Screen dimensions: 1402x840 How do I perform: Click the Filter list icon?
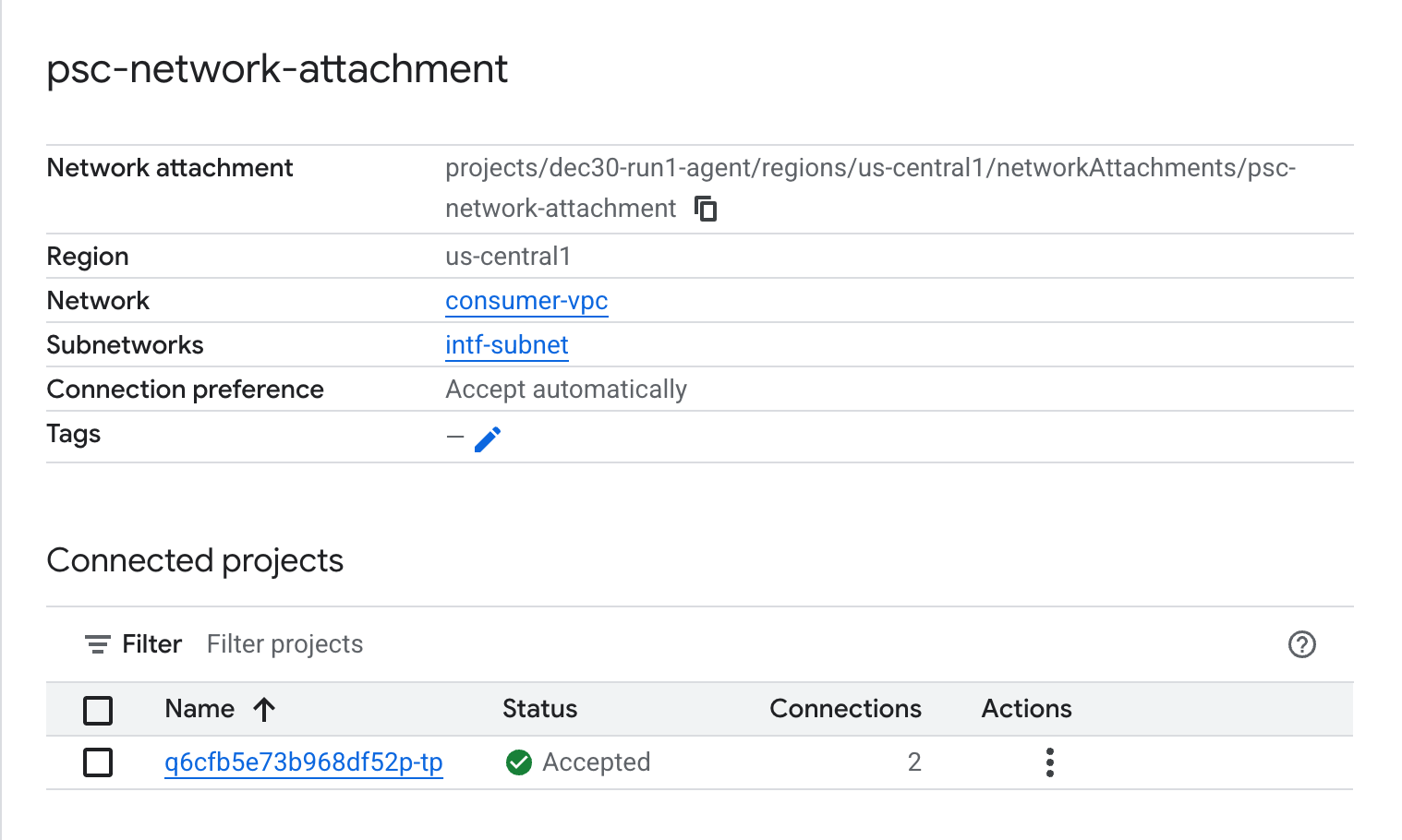98,644
